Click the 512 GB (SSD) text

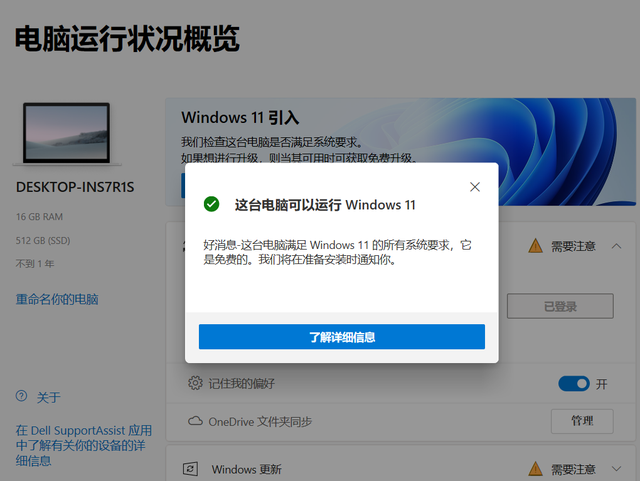43,240
